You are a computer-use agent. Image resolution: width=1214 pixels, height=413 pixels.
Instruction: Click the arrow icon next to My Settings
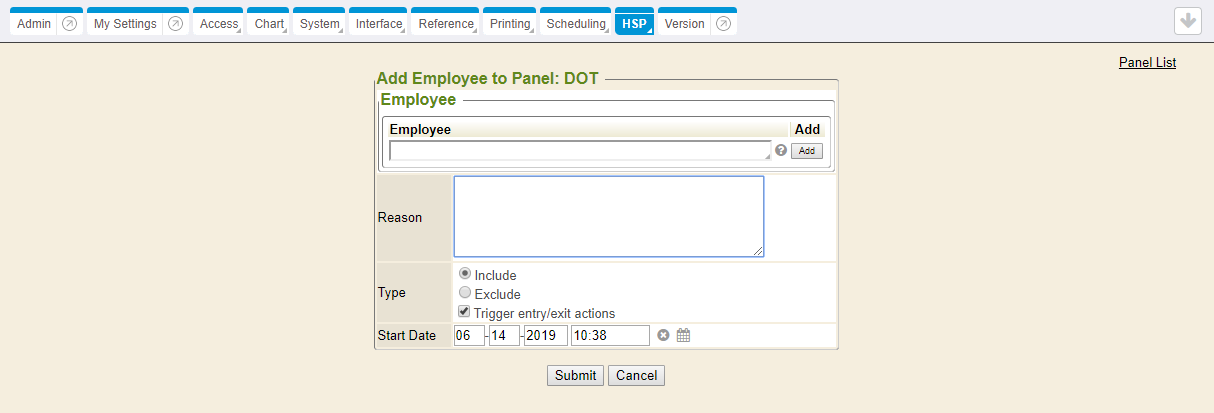[x=176, y=24]
